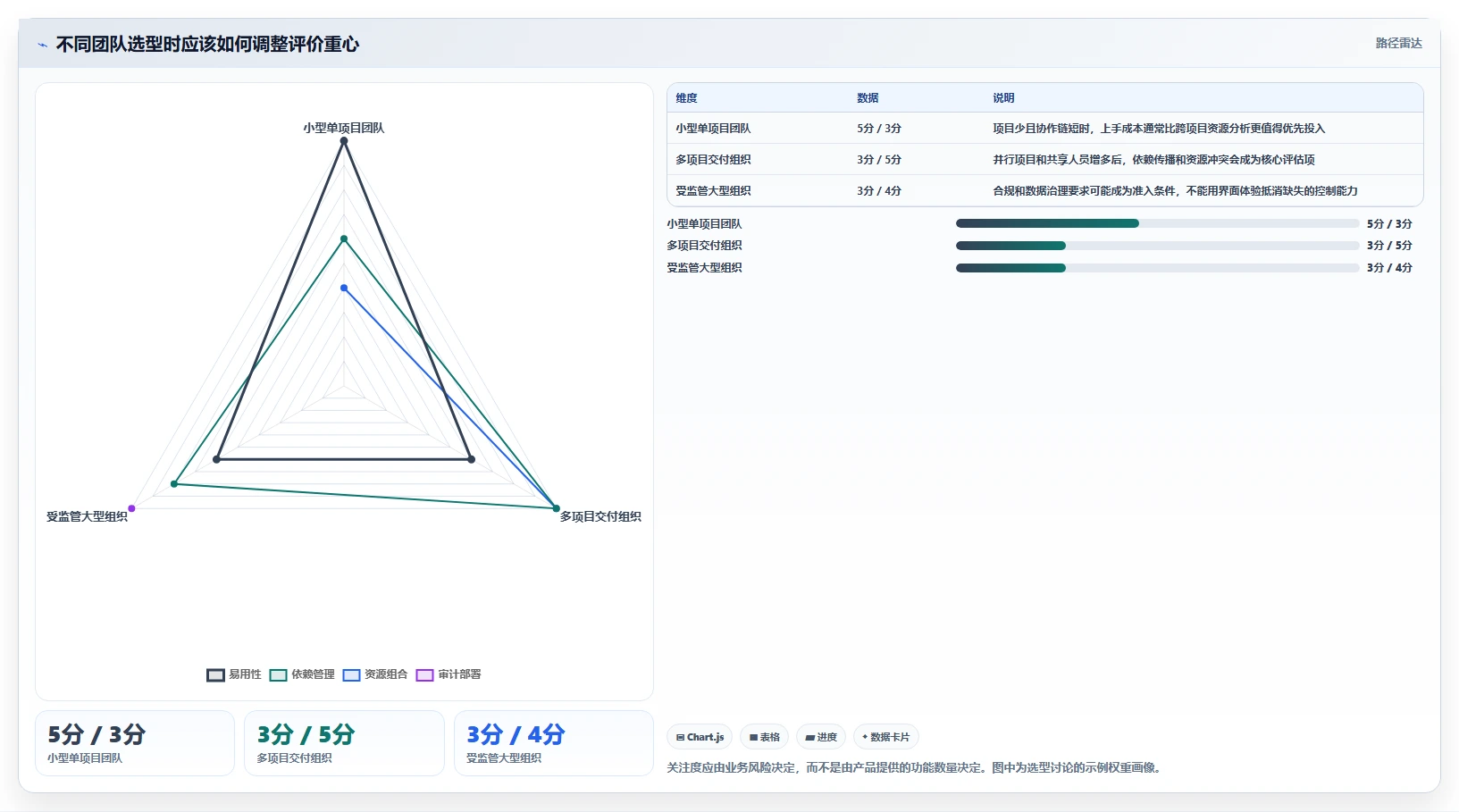The width and height of the screenshot is (1459, 812).
Task: Select the 说明 column header
Action: pos(1003,98)
